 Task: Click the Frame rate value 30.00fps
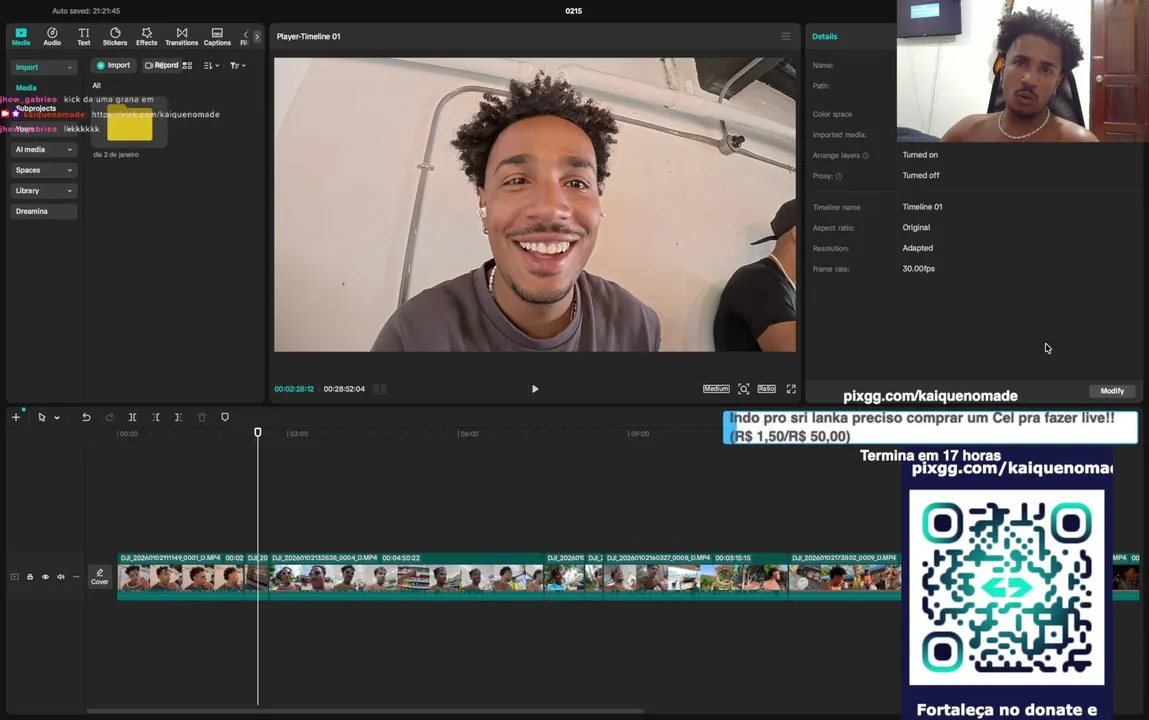pyautogui.click(x=918, y=269)
